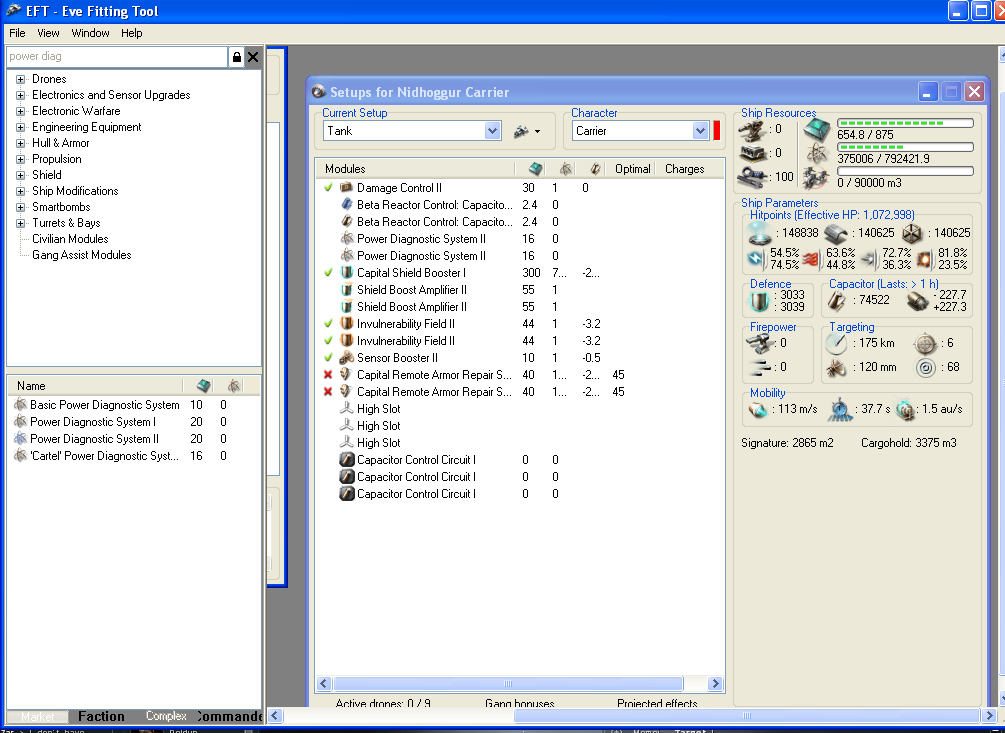Click the Projected effects label
The width and height of the screenshot is (1005, 733).
pyautogui.click(x=657, y=704)
